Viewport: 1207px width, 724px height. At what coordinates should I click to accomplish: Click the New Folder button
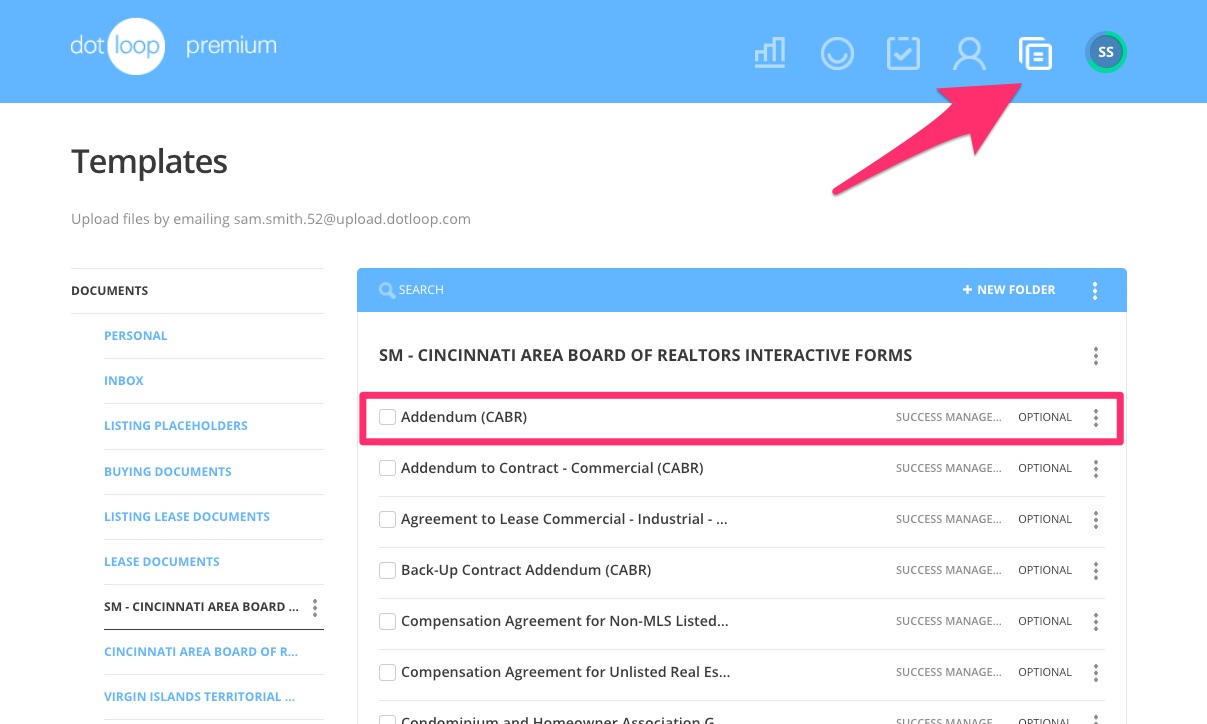click(x=1009, y=290)
